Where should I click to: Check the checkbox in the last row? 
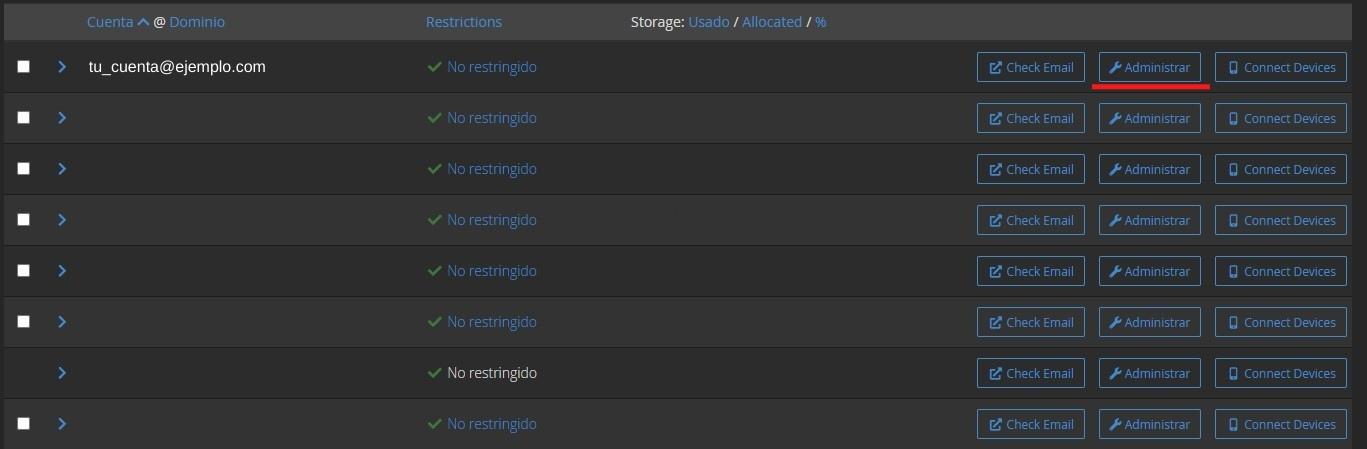click(24, 423)
